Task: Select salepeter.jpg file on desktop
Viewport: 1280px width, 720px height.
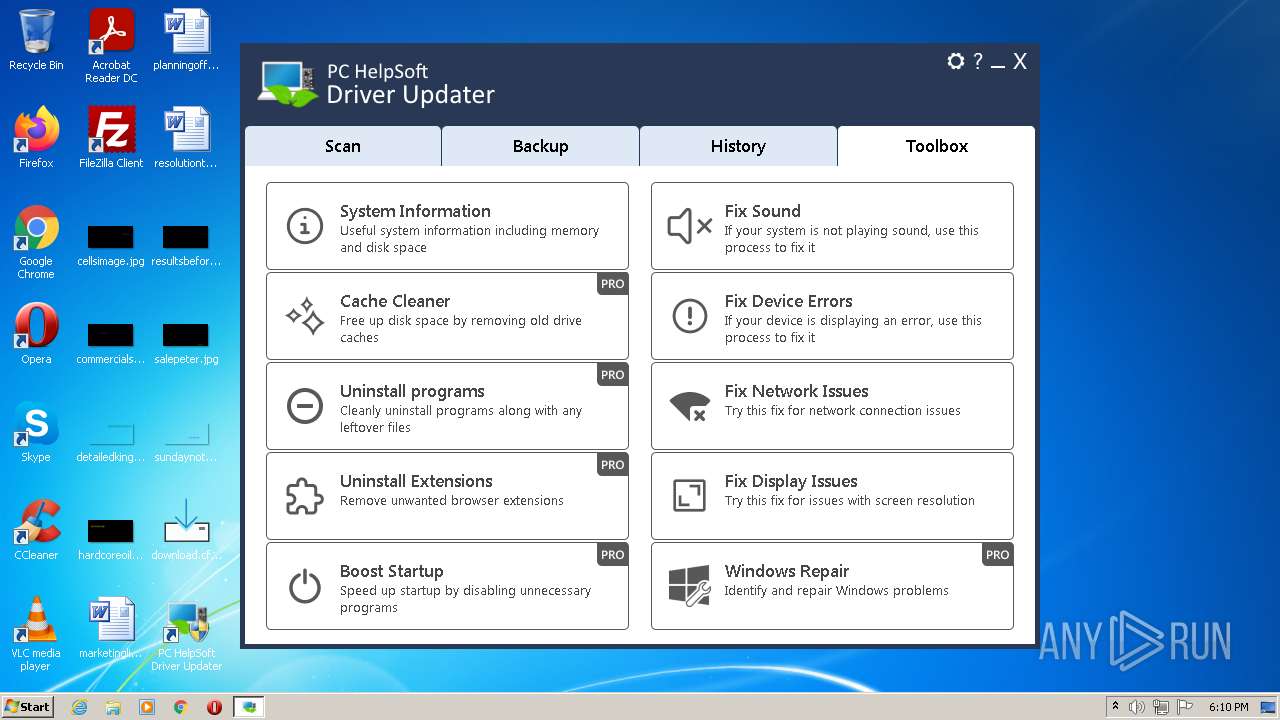Action: 186,344
